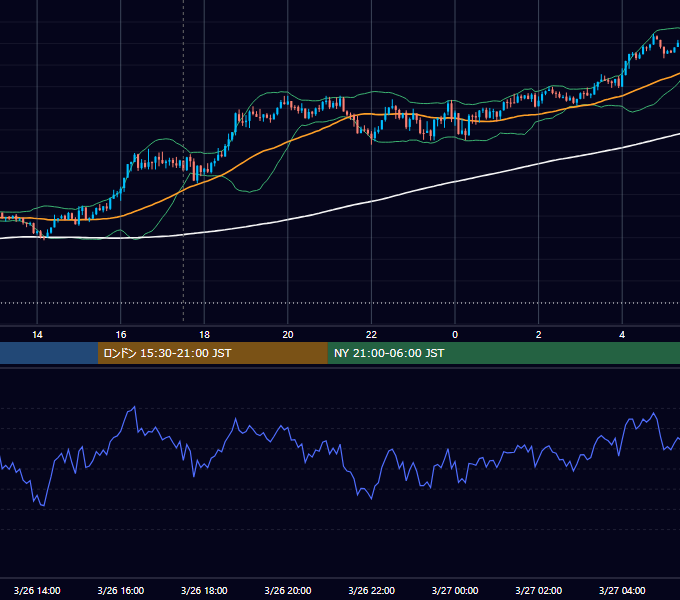This screenshot has width=680, height=600.
Task: Click the 3/27 02:00 date label
Action: pos(538,590)
